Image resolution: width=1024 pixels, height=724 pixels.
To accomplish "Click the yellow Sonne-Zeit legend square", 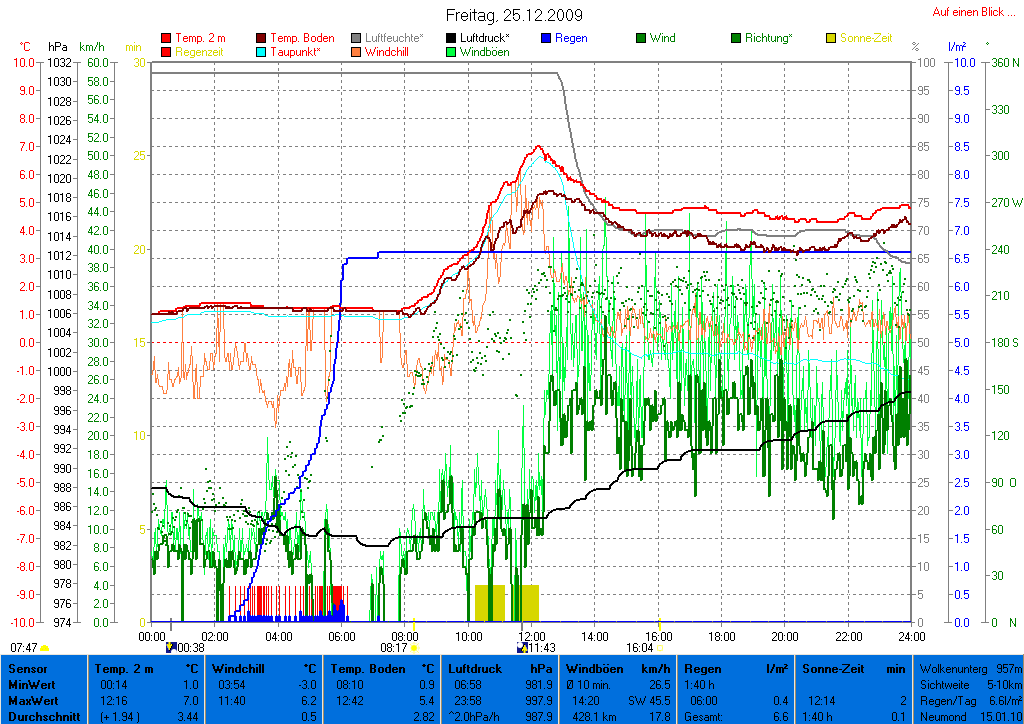I will click(x=831, y=38).
